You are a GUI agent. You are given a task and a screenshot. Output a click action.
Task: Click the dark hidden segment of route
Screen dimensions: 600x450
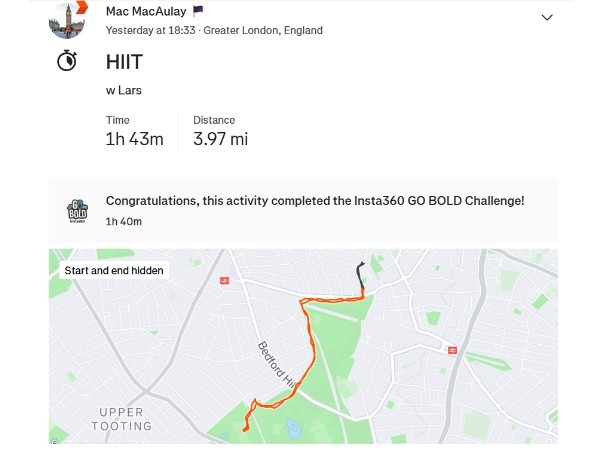click(x=360, y=276)
